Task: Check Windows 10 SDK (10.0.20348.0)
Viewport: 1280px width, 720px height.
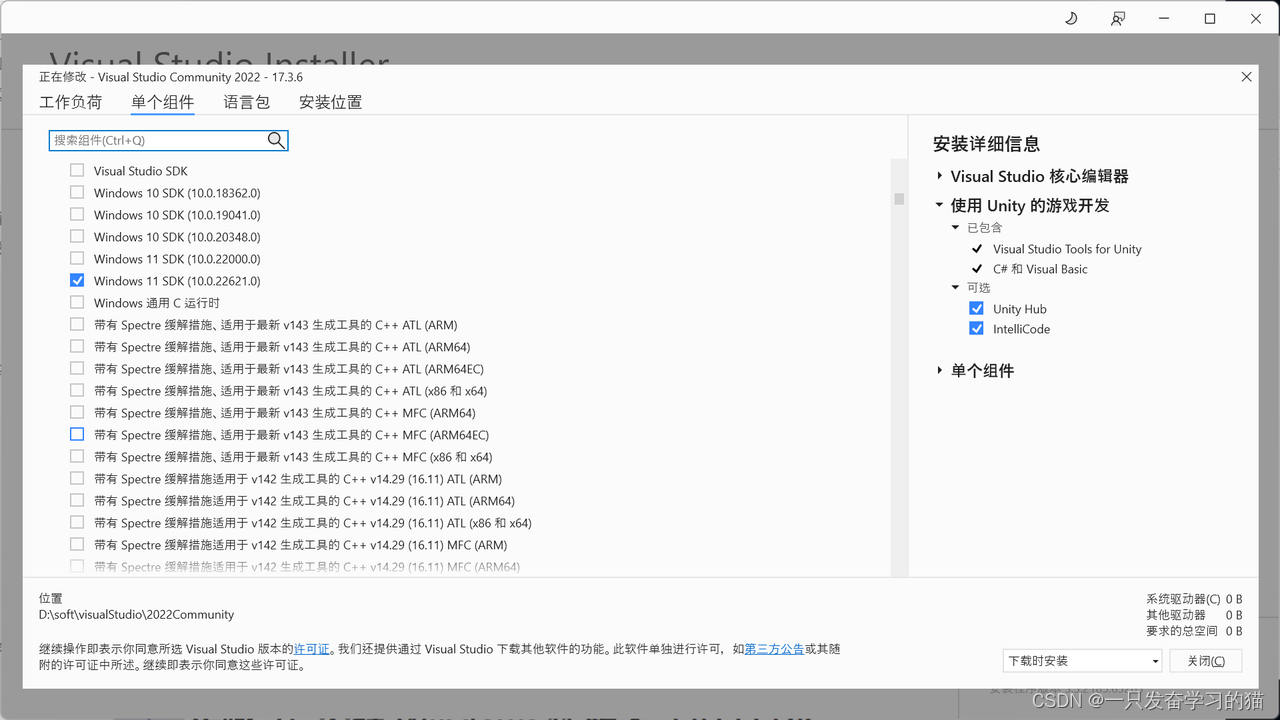Action: [x=77, y=236]
